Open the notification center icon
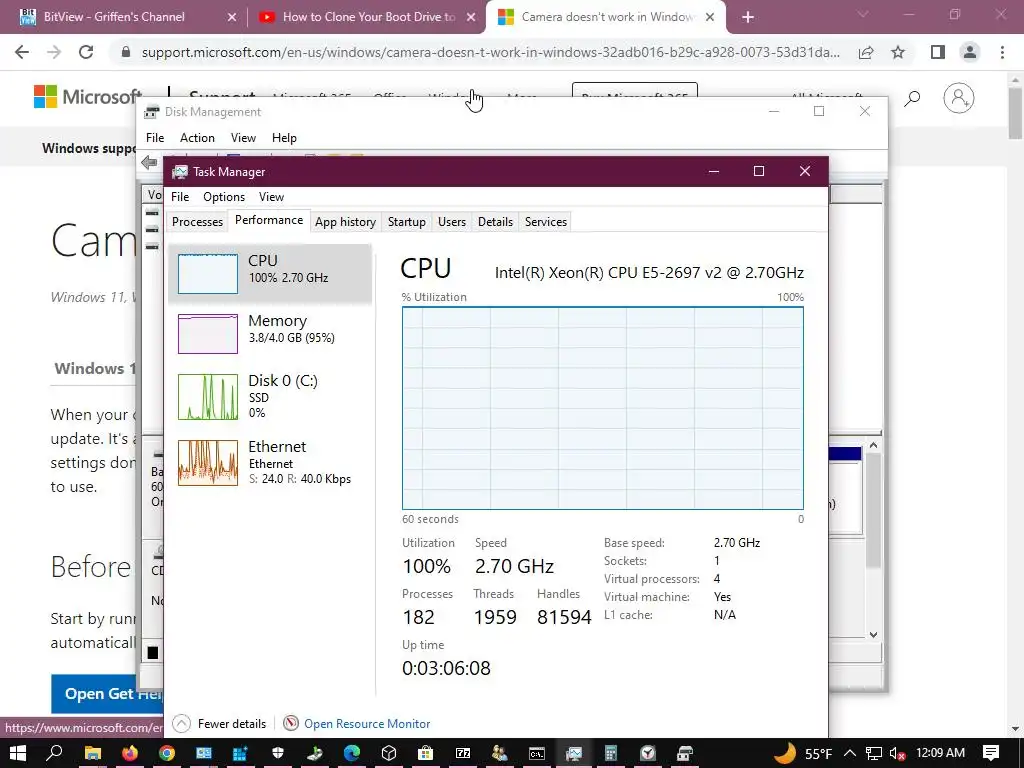The image size is (1024, 768). (991, 753)
